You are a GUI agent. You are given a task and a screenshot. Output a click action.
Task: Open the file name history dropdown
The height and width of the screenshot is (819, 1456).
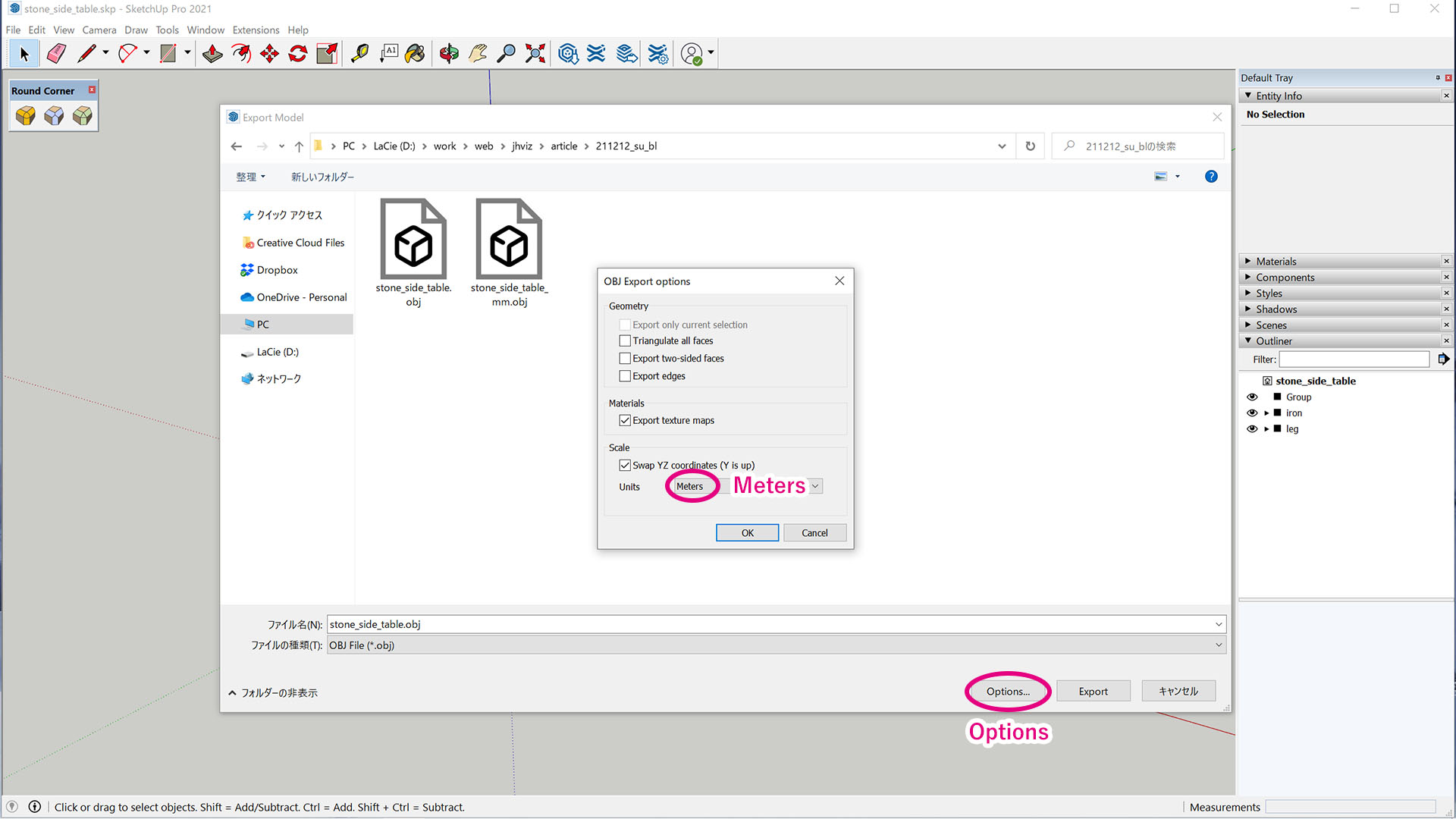click(x=1219, y=625)
